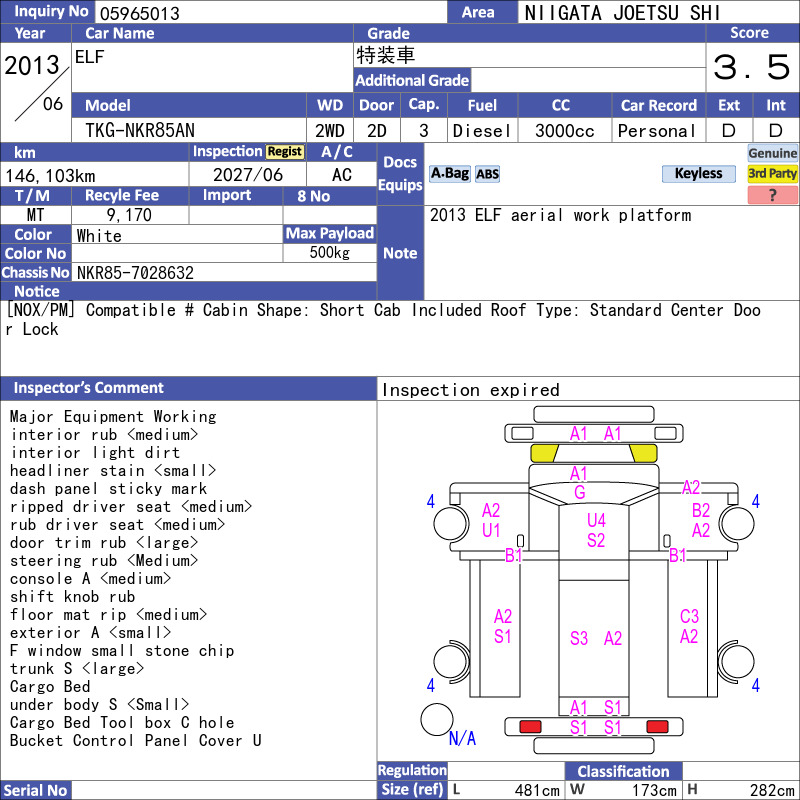The image size is (800, 800).
Task: Select the C3 damage mark on diagram
Action: point(689,617)
